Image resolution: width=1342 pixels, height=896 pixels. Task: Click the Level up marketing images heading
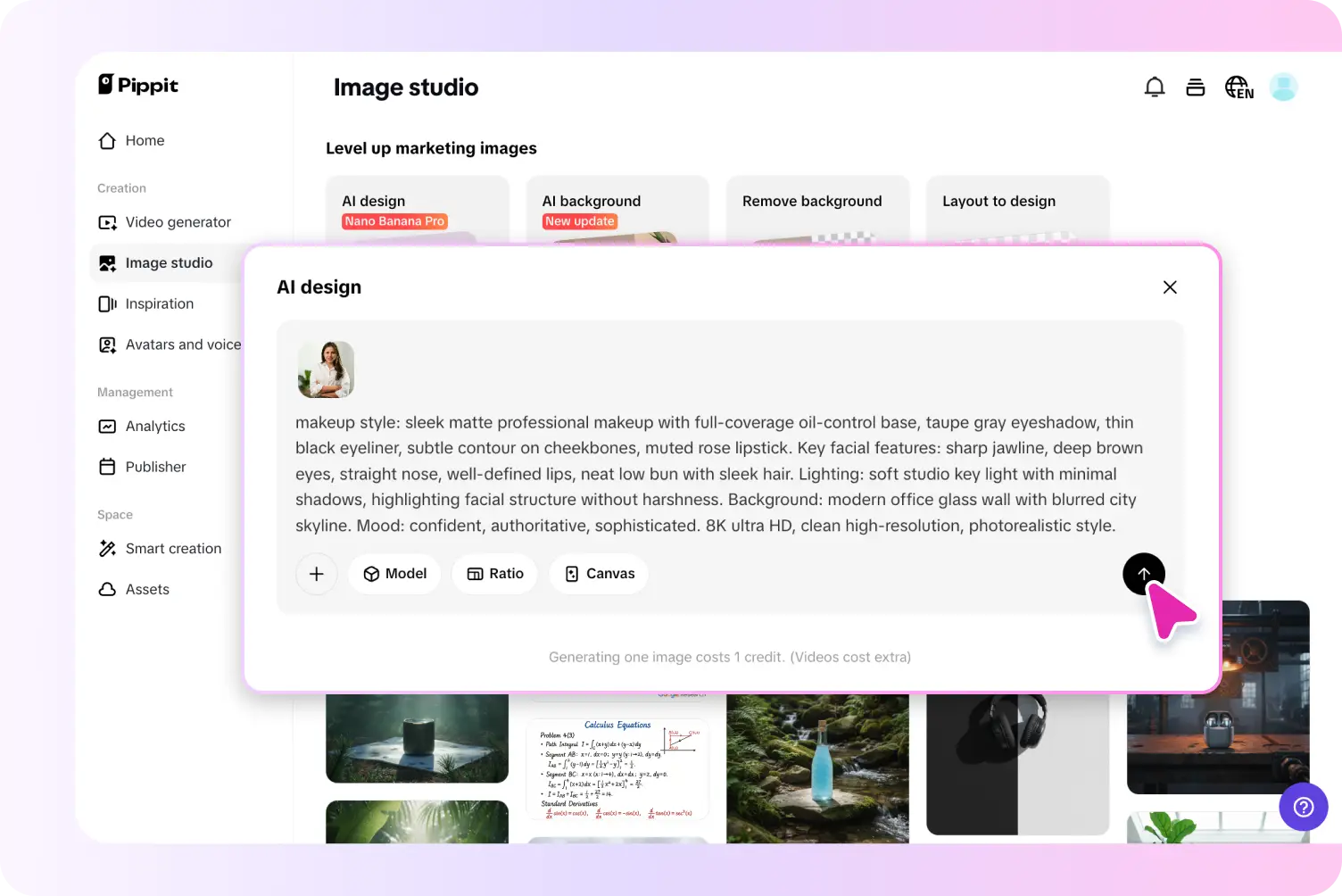[x=431, y=148]
